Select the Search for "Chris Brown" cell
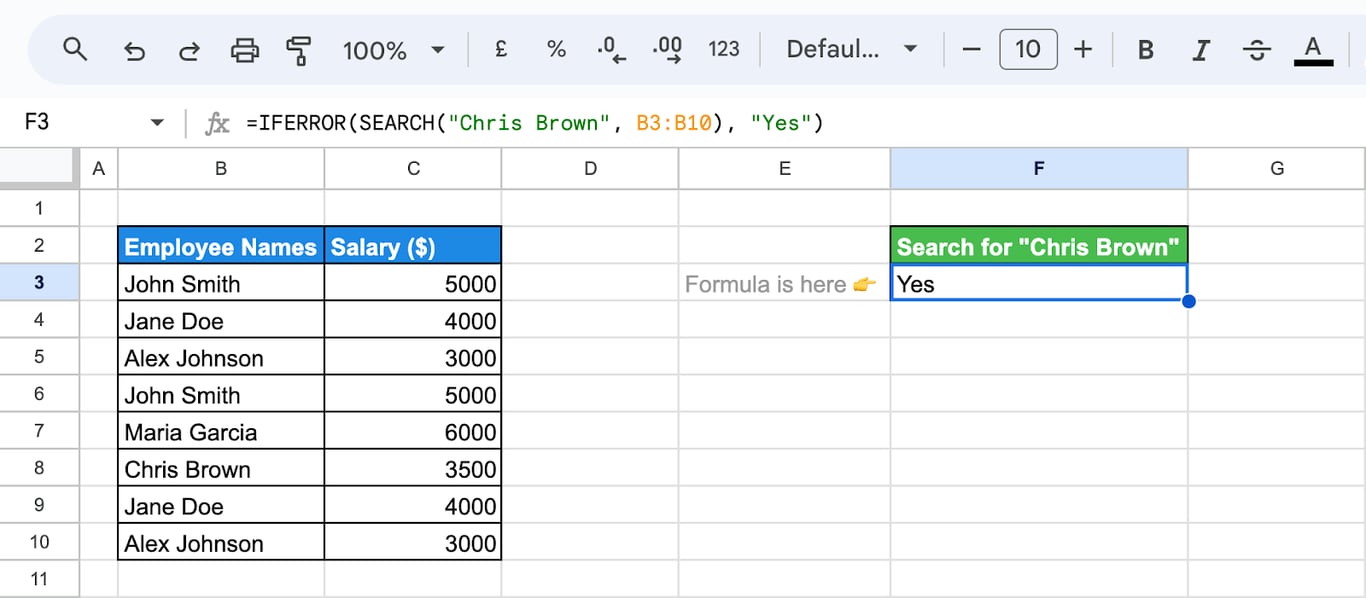Viewport: 1366px width, 598px height. (x=1039, y=246)
